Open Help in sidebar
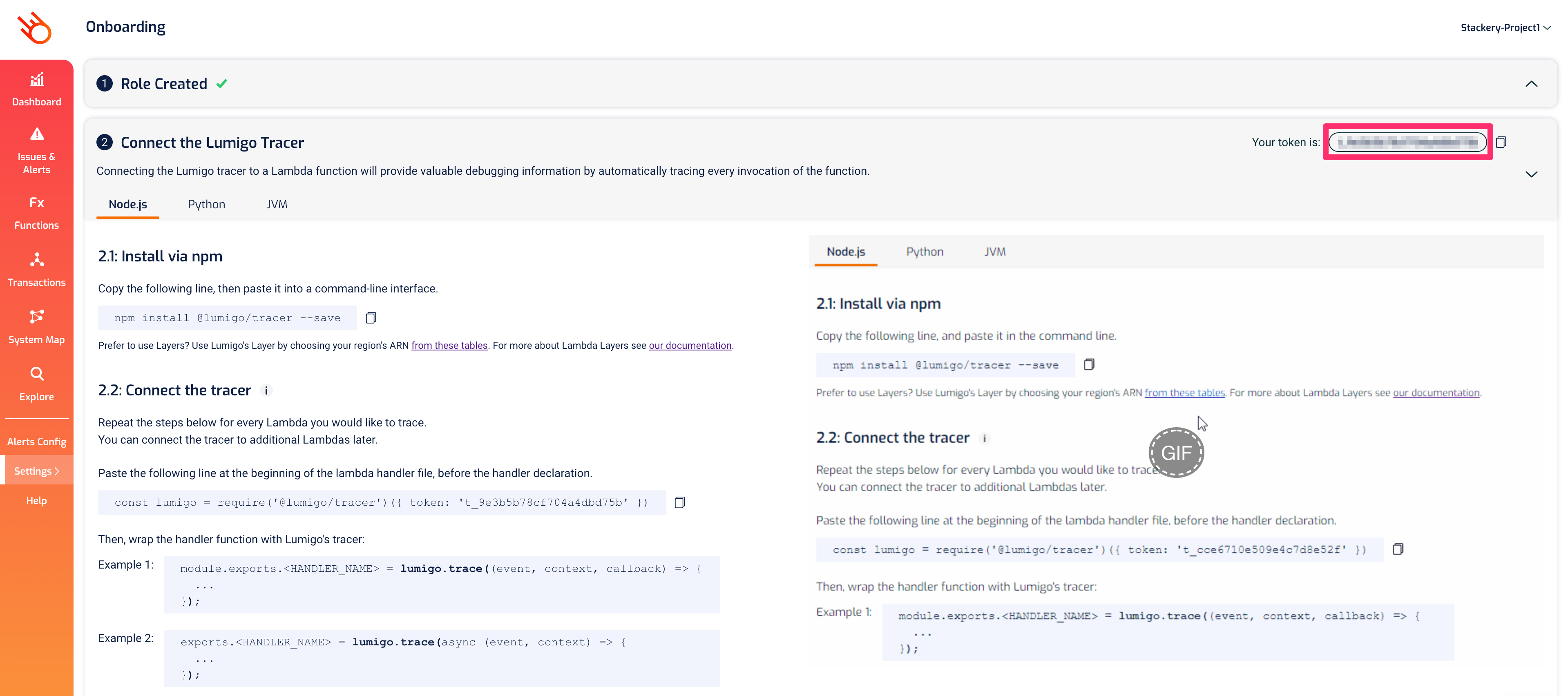 click(36, 501)
